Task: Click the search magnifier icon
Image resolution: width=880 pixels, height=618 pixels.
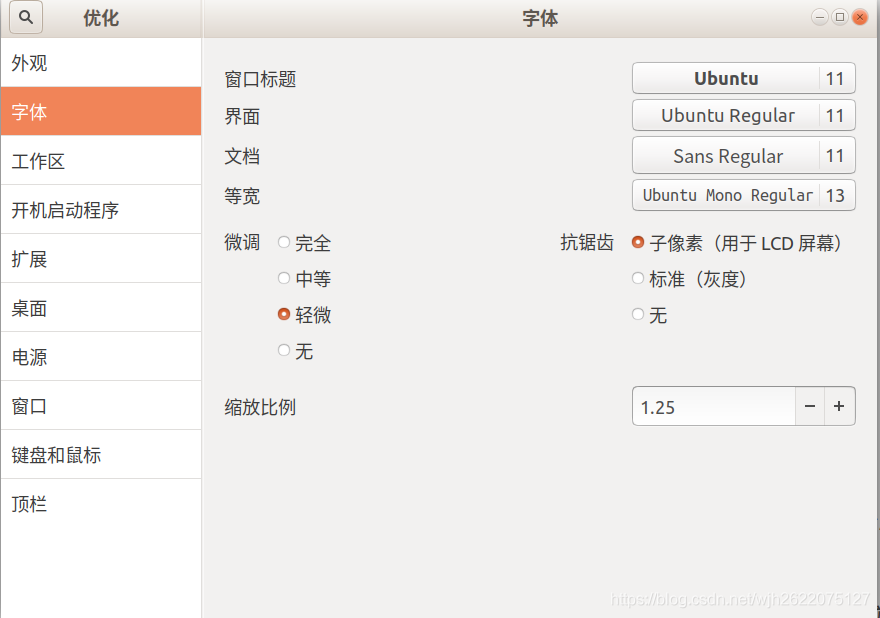Action: [x=26, y=18]
